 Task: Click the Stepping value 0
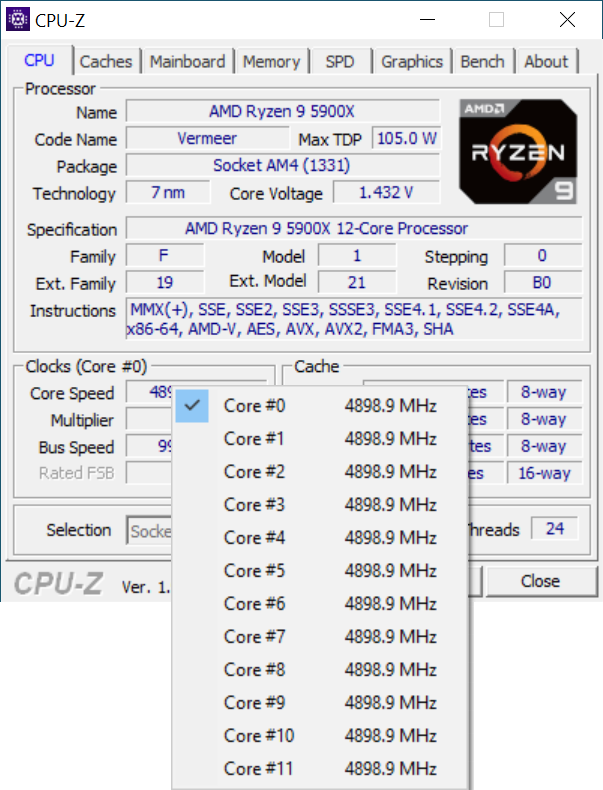click(x=543, y=256)
